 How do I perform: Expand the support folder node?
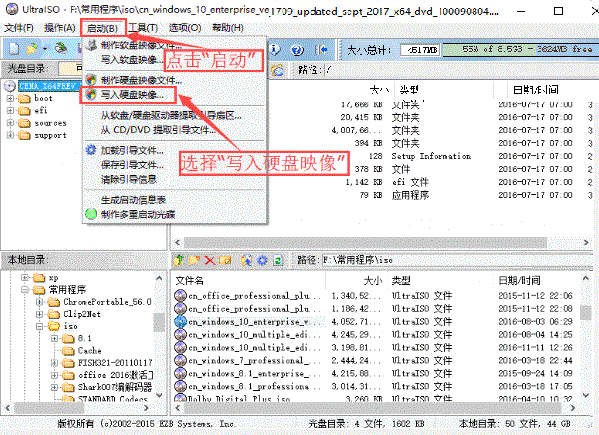pyautogui.click(x=10, y=135)
